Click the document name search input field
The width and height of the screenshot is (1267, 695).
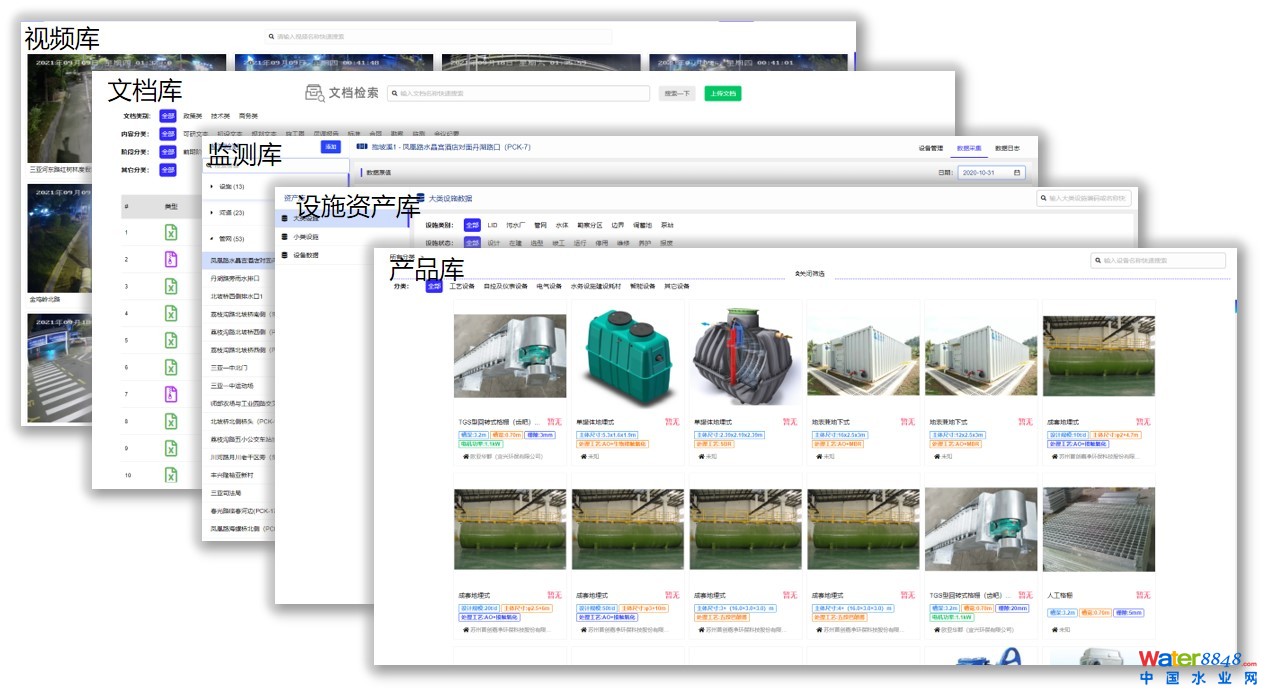tap(522, 94)
